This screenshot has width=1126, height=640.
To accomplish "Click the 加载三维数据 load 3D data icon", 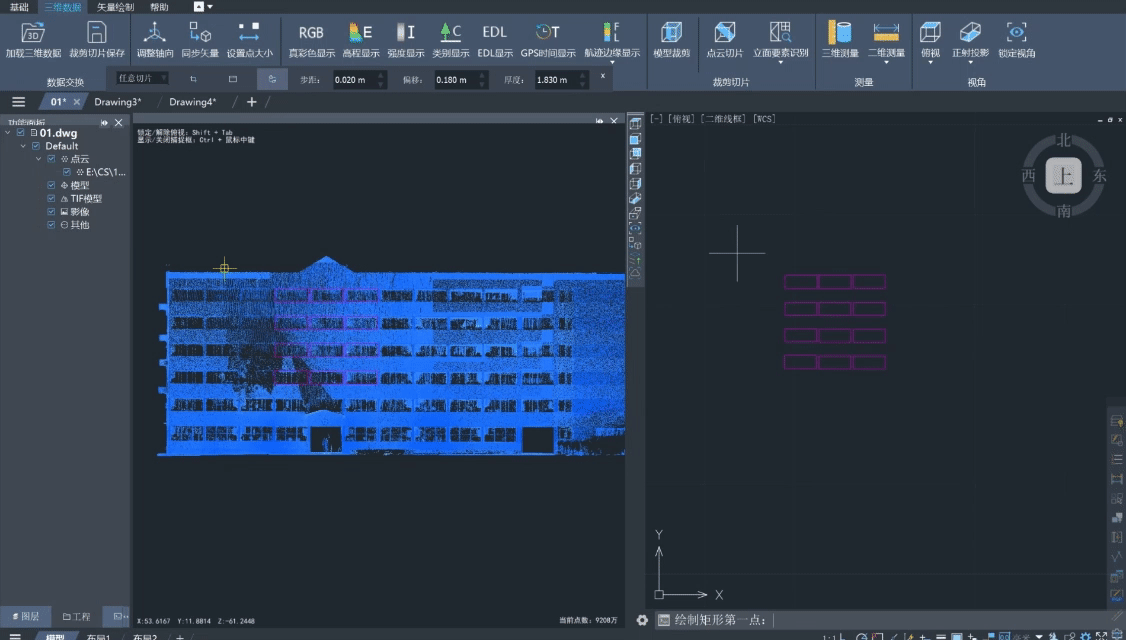I will [x=33, y=33].
